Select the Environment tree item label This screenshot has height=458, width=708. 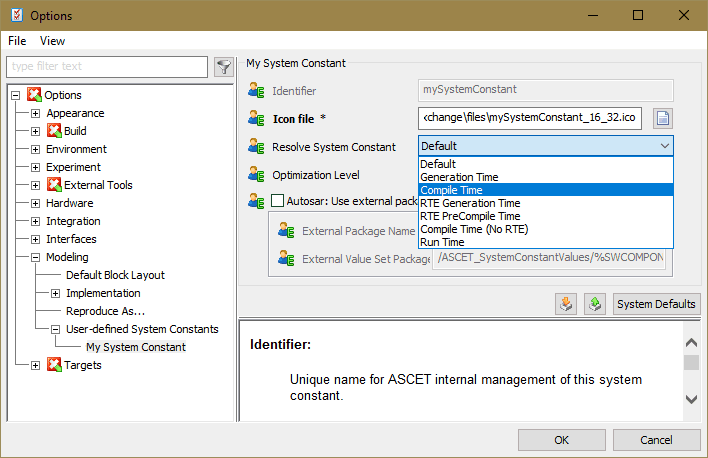point(76,149)
